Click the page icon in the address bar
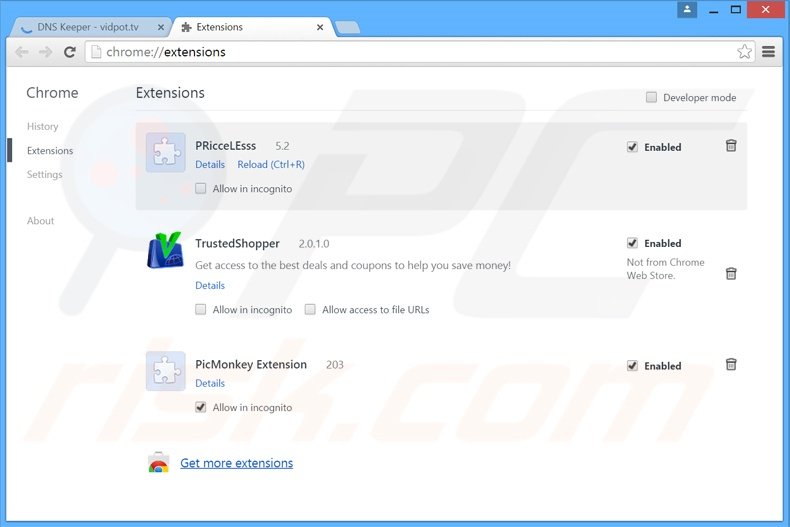 click(x=96, y=52)
